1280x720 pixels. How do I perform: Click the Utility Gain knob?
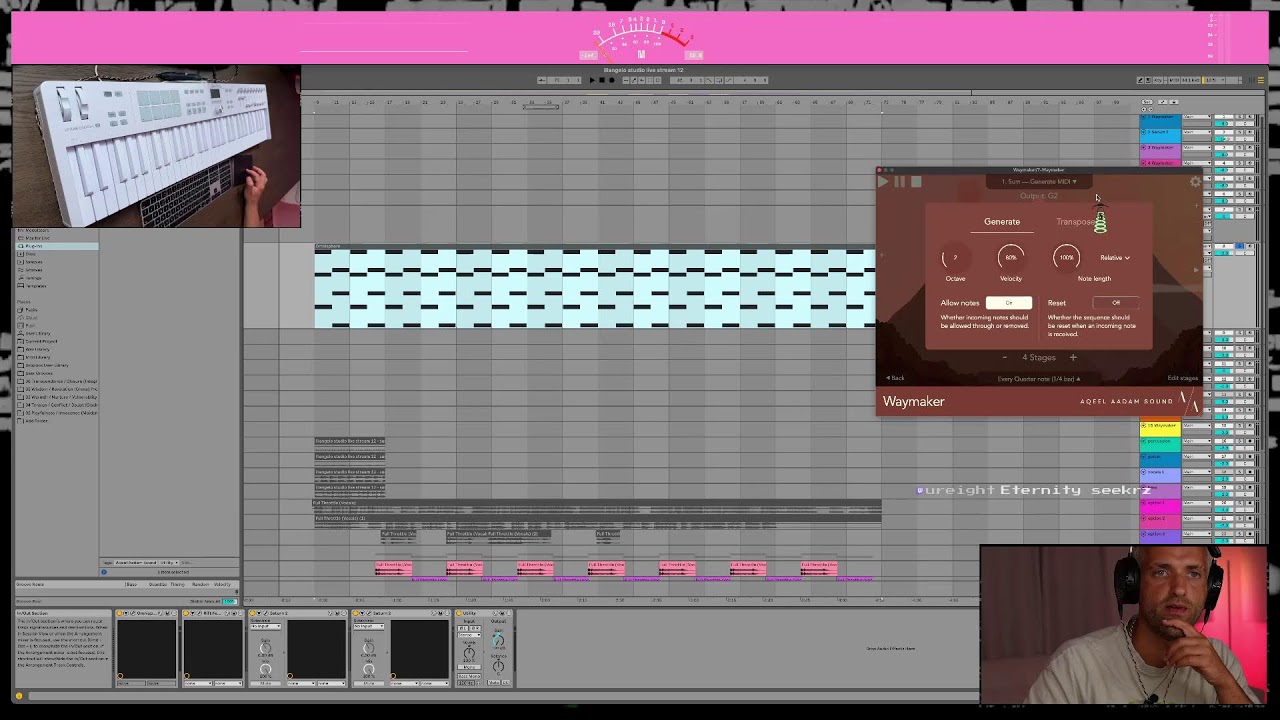click(498, 640)
